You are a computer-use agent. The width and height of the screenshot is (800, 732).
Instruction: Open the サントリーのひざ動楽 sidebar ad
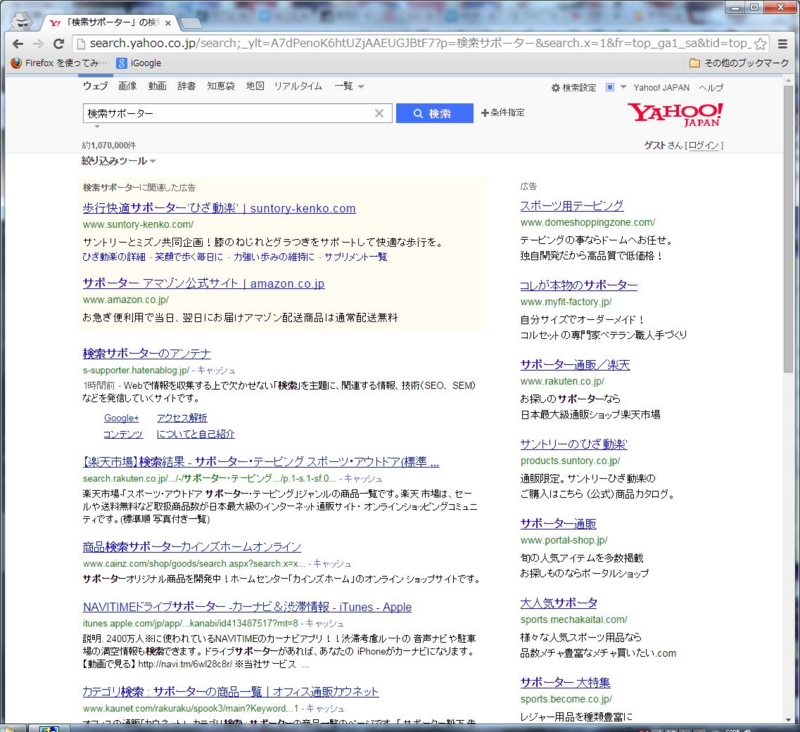pyautogui.click(x=573, y=444)
